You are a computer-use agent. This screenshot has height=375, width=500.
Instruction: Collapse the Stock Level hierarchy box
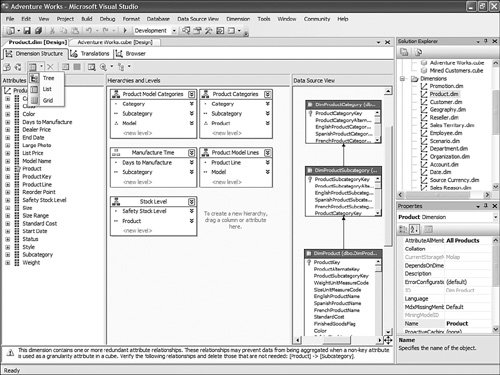192,202
